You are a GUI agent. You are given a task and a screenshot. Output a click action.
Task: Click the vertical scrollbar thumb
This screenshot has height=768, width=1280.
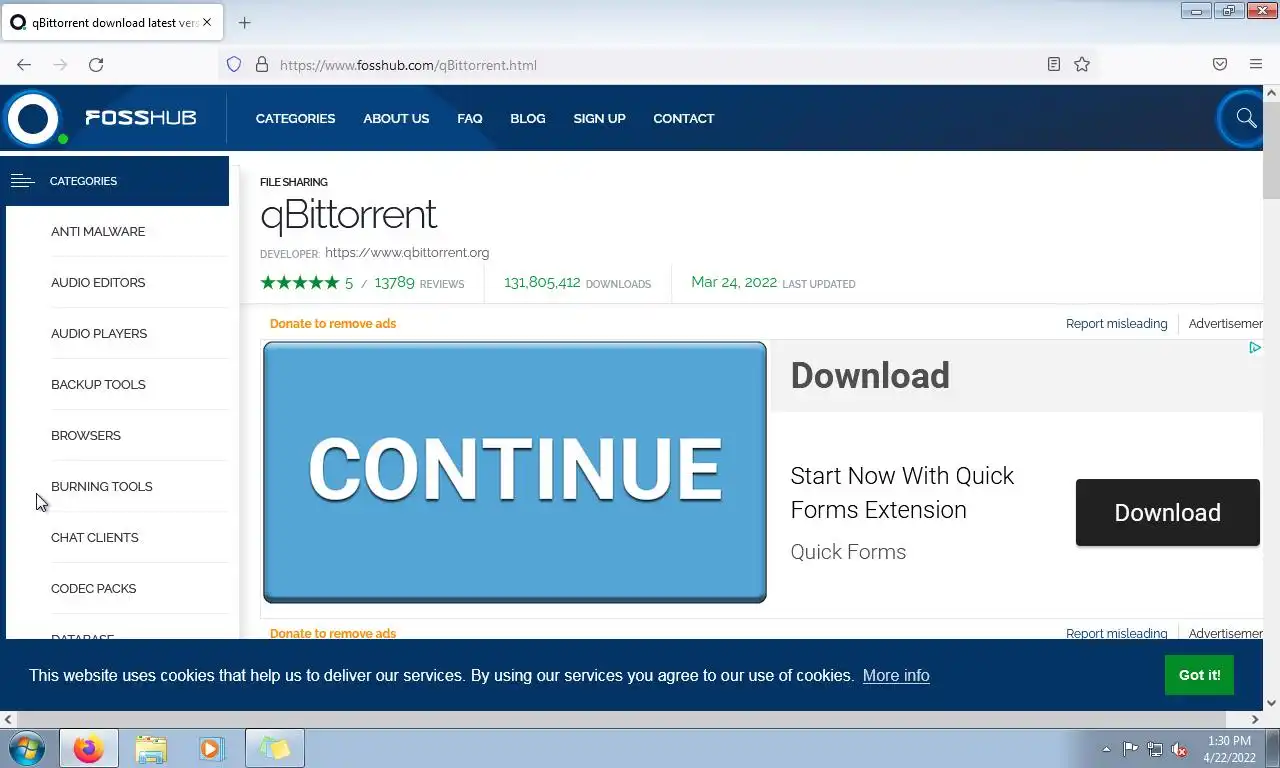point(1271,150)
